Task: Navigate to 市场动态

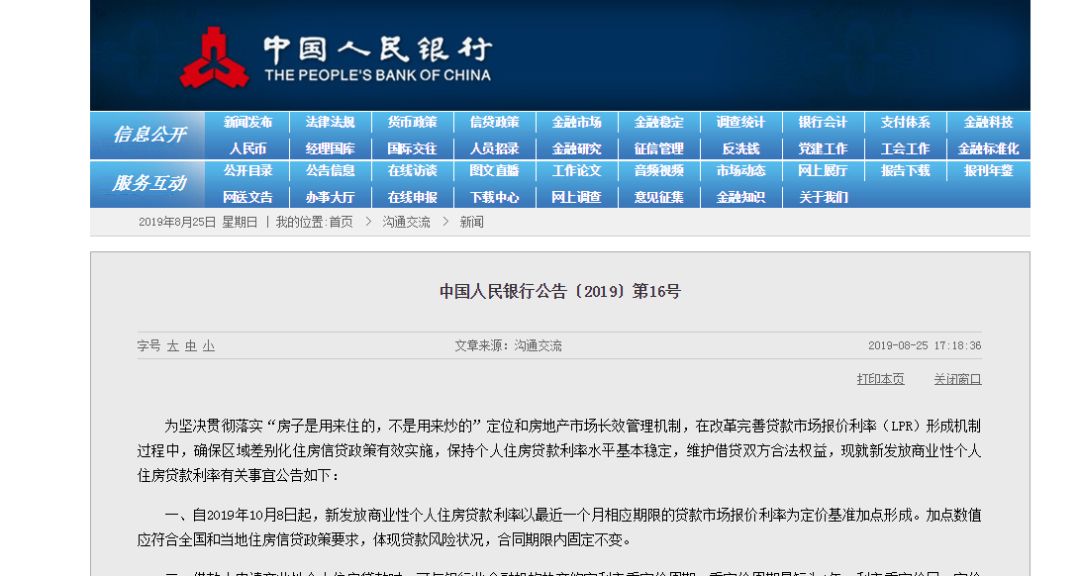Action: (x=740, y=171)
